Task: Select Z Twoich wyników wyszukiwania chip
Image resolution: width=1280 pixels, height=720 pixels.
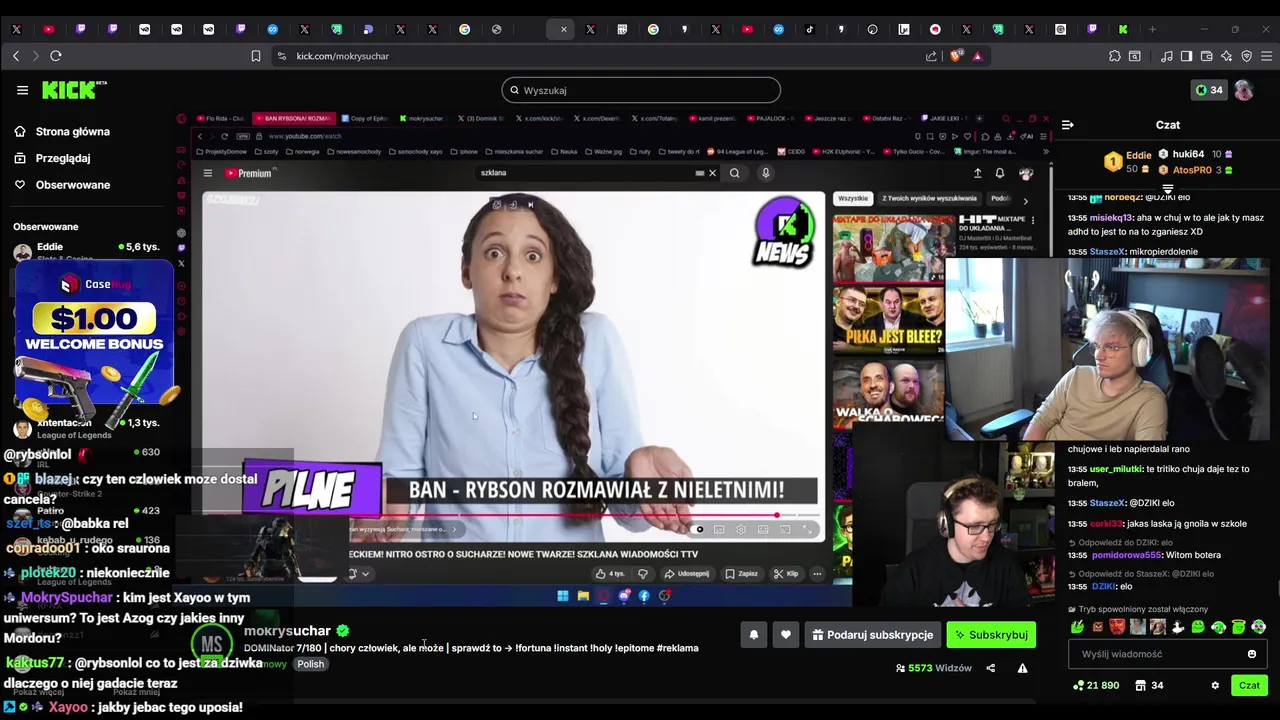Action: coord(929,199)
